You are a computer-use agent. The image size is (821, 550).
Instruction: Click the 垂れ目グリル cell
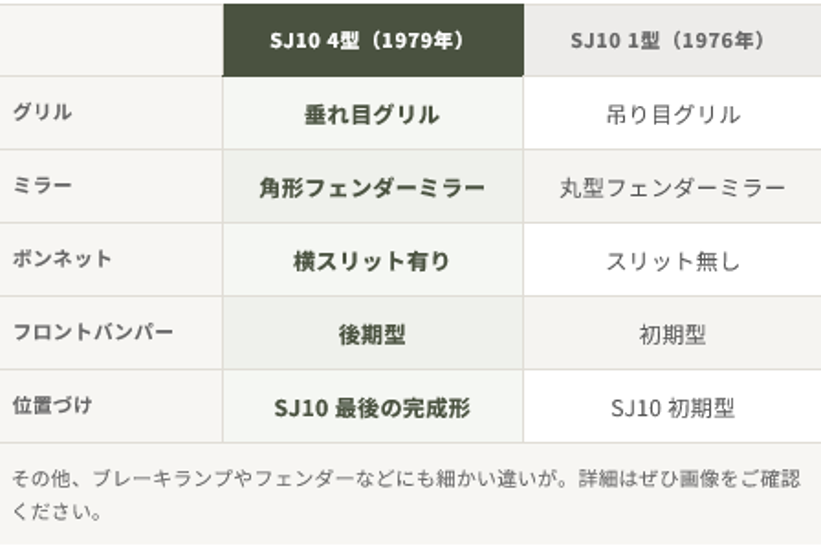(373, 113)
